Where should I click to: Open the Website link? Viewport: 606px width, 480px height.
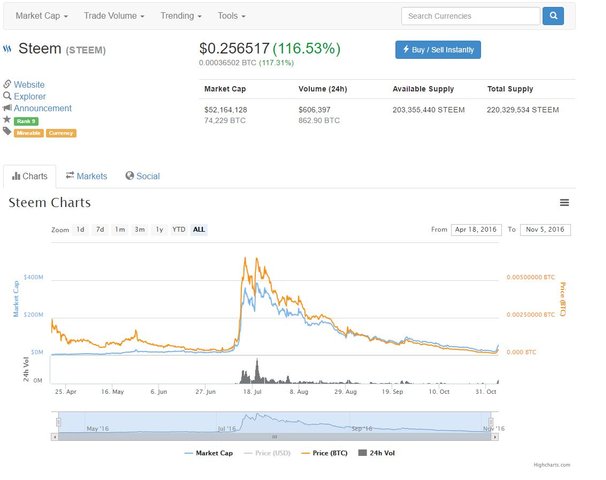(x=29, y=84)
